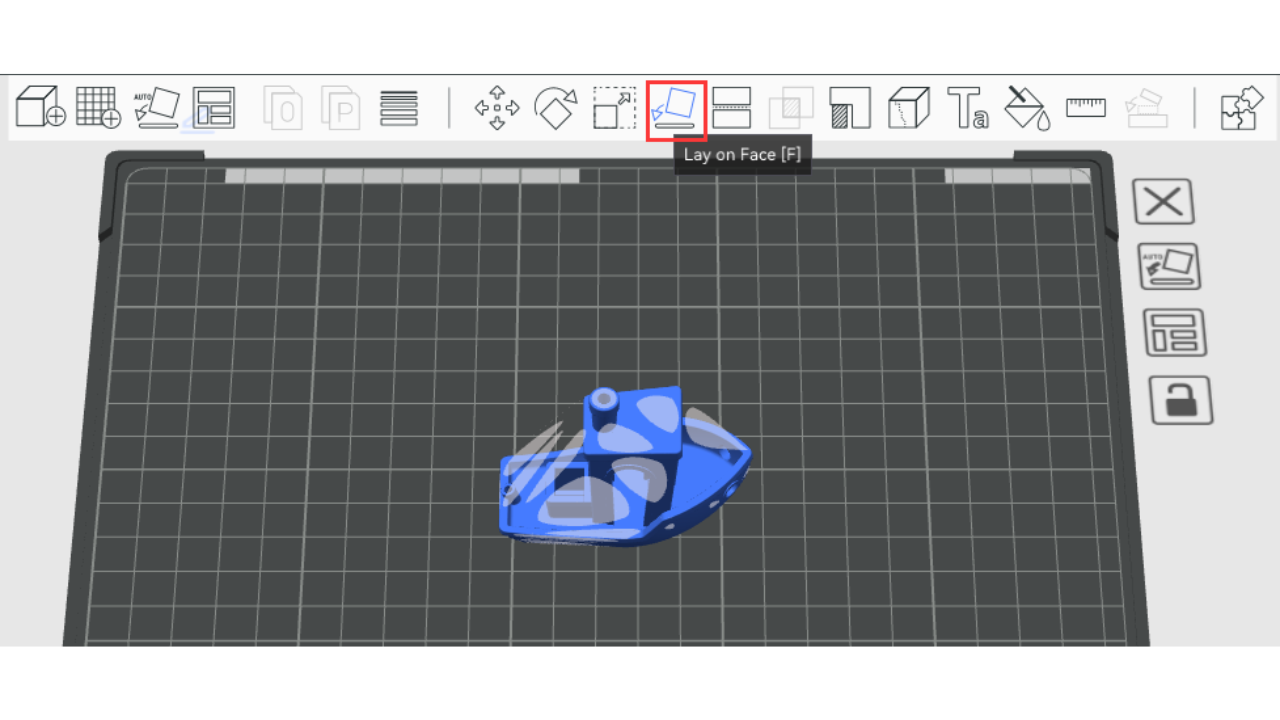
Task: Click Arrange All Objects in the top toolbar
Action: coord(214,107)
